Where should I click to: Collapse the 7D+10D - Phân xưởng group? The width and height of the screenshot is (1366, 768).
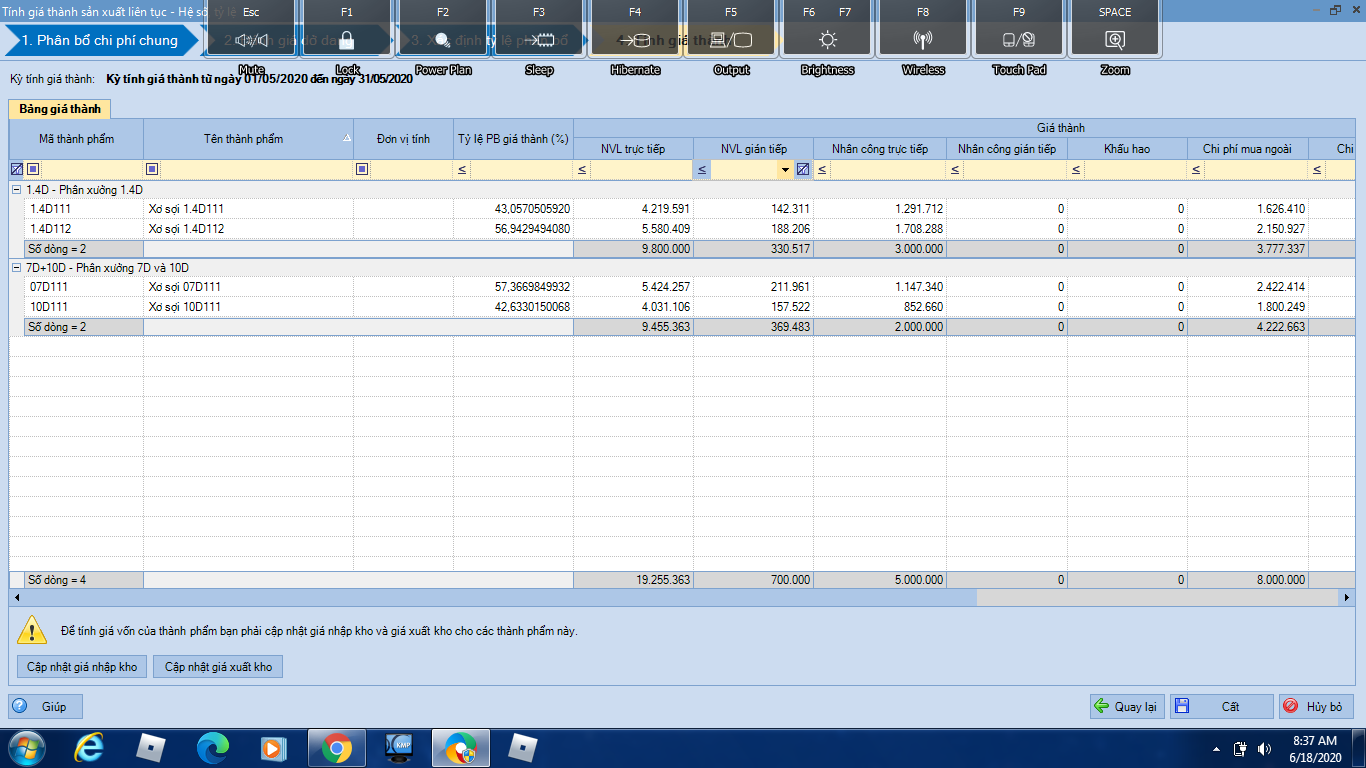16,268
